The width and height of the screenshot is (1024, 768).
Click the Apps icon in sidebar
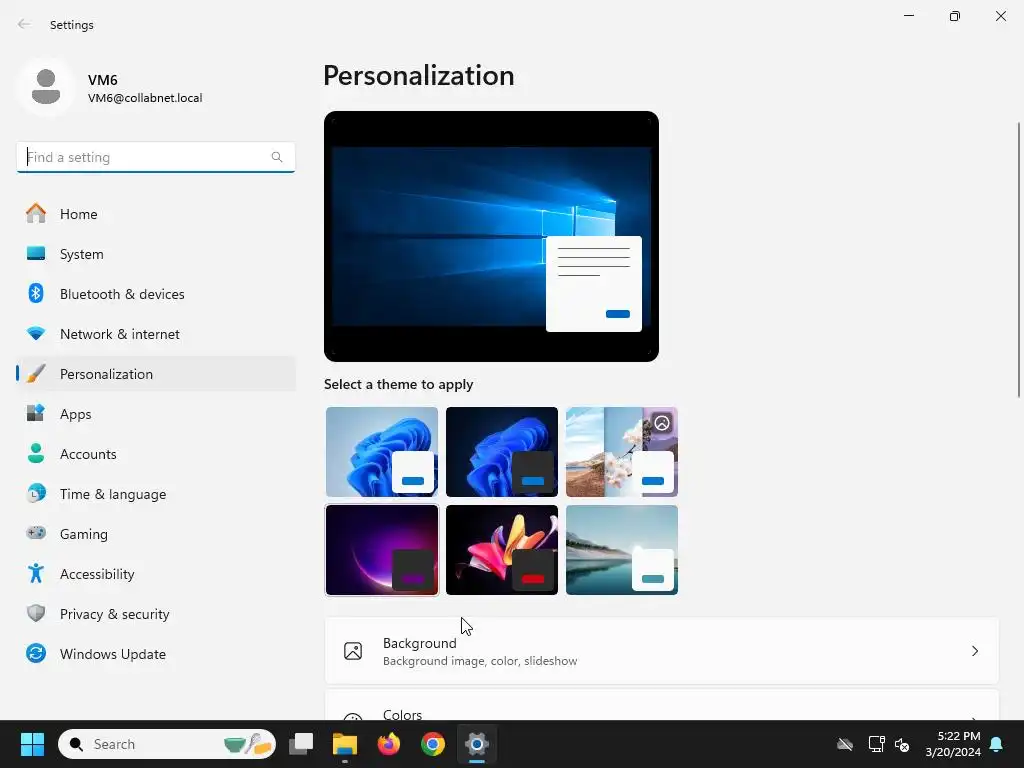[x=36, y=413]
